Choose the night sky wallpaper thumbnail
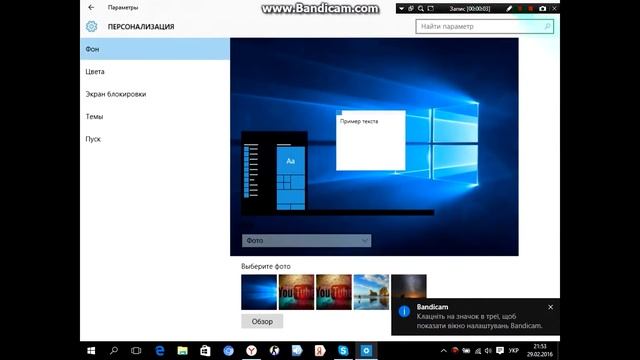Screen dimensions: 640x360 point(409,287)
